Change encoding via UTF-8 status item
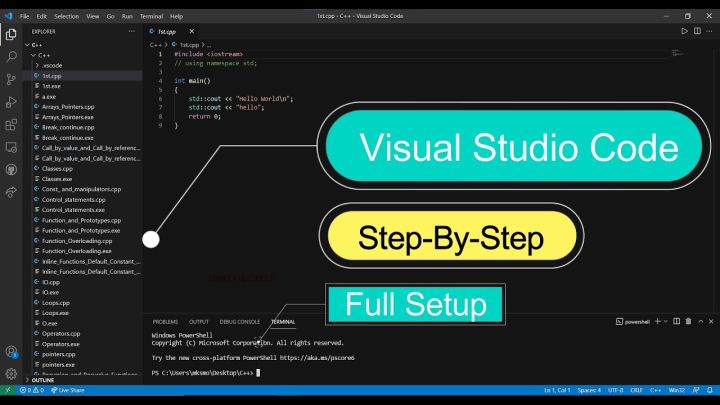 [615, 390]
